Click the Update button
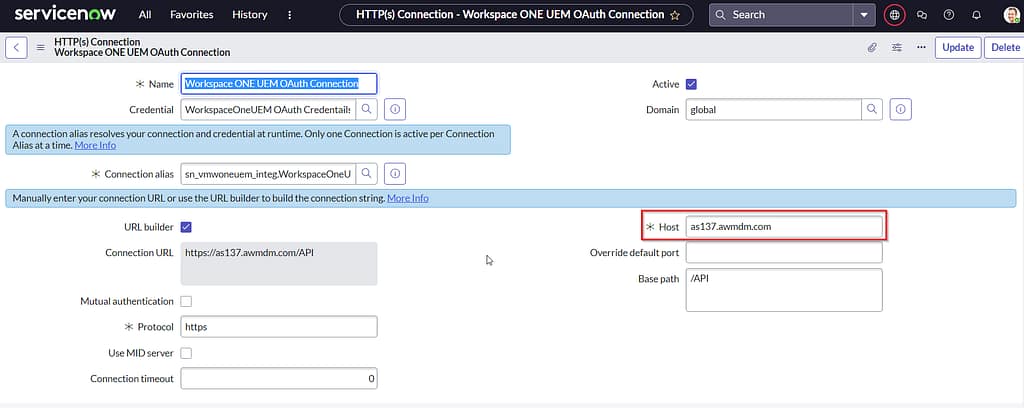1024x408 pixels. (957, 47)
